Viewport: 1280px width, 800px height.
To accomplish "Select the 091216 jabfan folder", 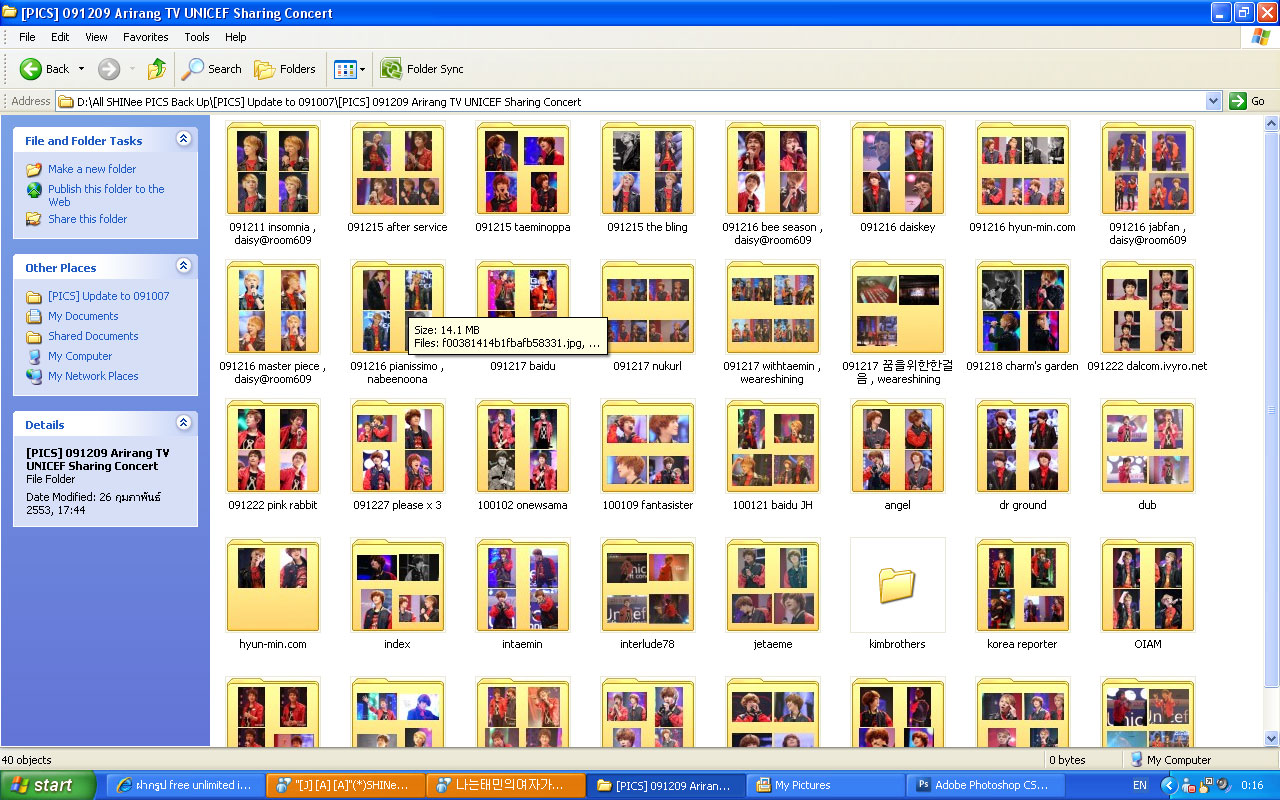I will tap(1148, 169).
